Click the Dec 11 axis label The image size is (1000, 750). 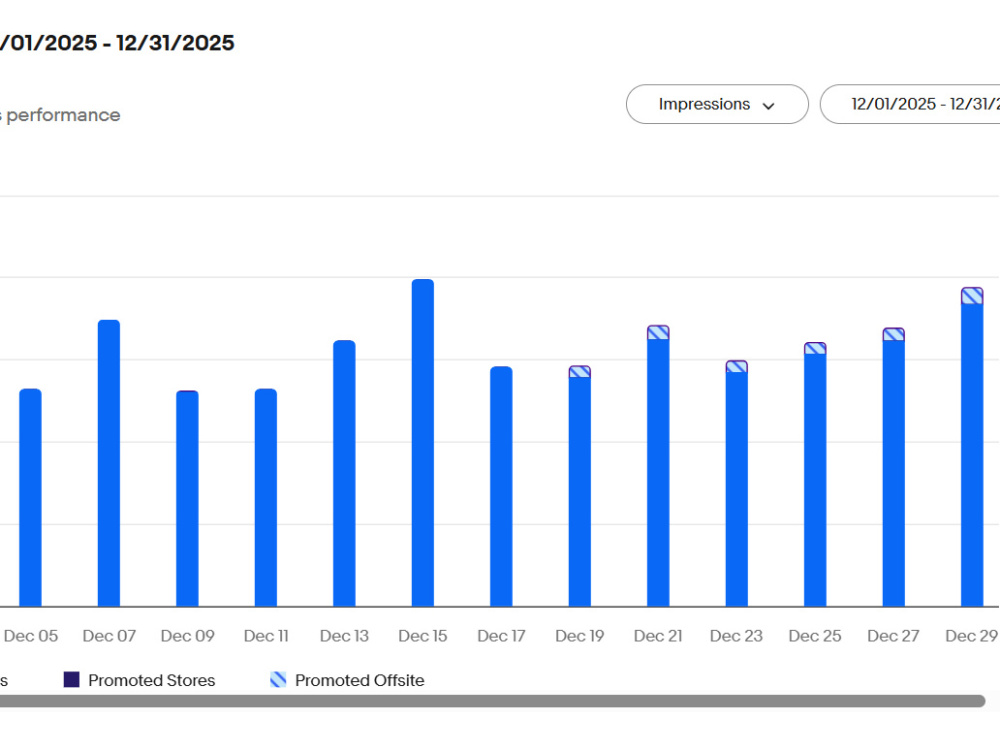(x=266, y=636)
